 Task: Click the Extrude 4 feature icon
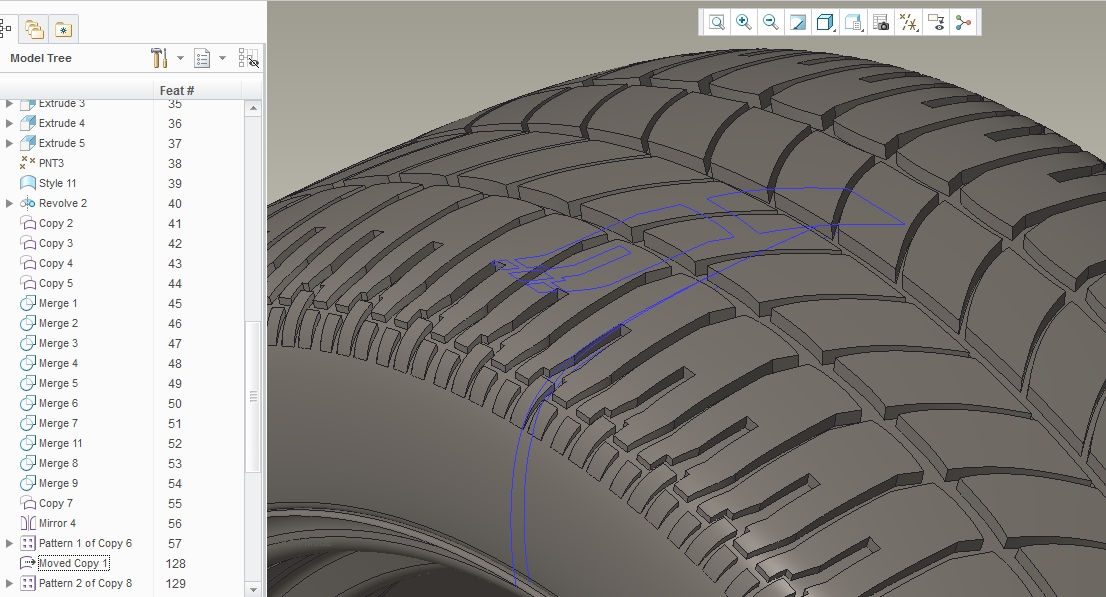pos(28,123)
